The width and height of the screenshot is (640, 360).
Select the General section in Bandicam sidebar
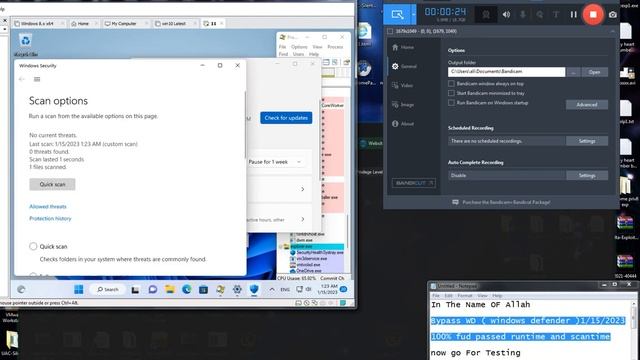pyautogui.click(x=404, y=66)
